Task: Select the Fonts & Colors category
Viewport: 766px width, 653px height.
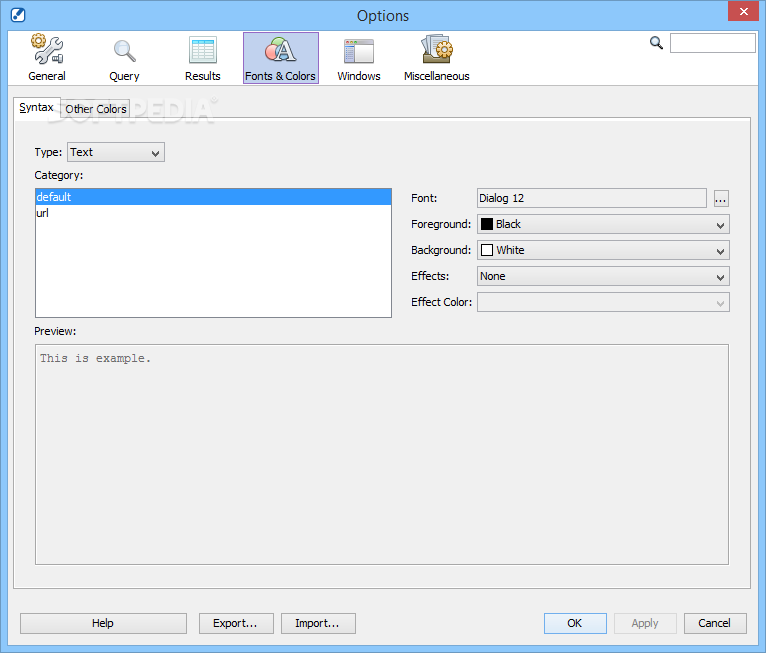Action: (x=280, y=58)
